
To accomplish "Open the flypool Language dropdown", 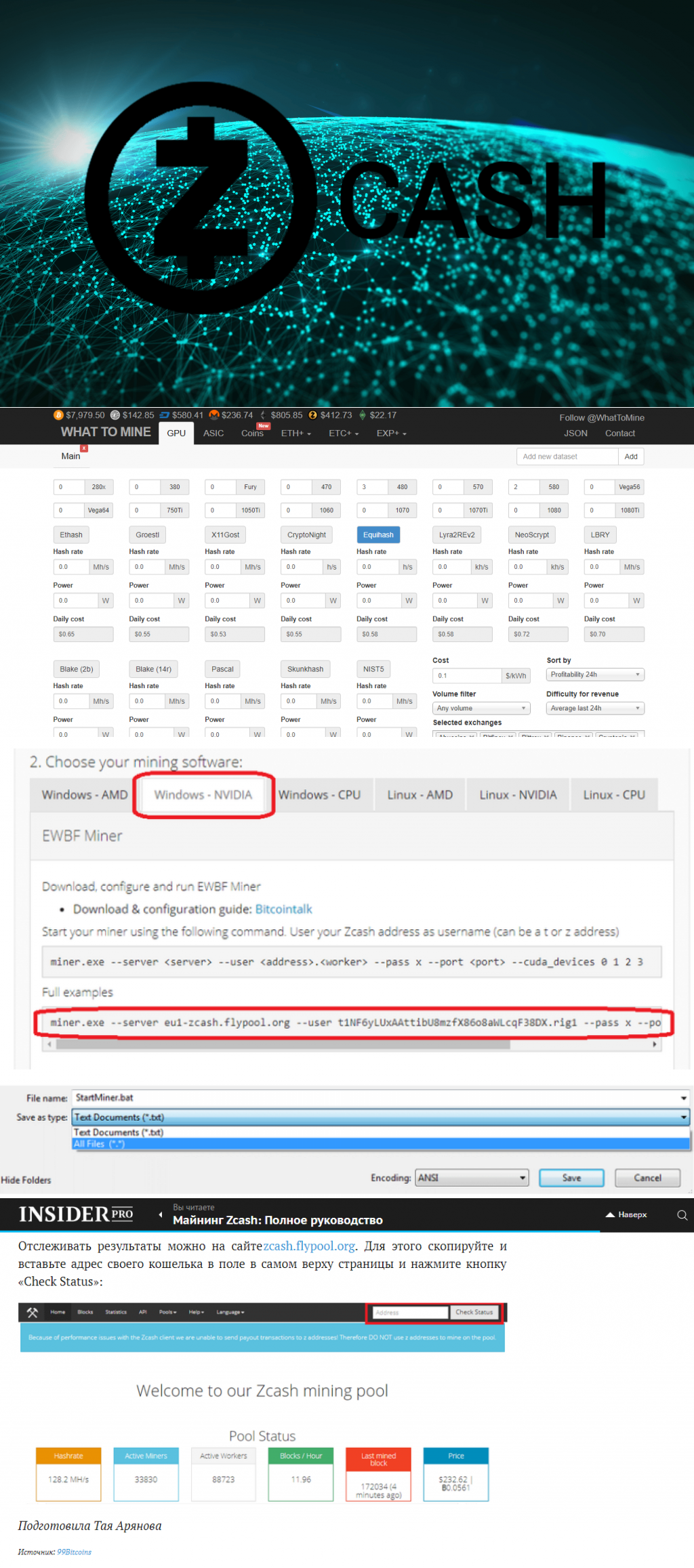I will [x=230, y=1312].
